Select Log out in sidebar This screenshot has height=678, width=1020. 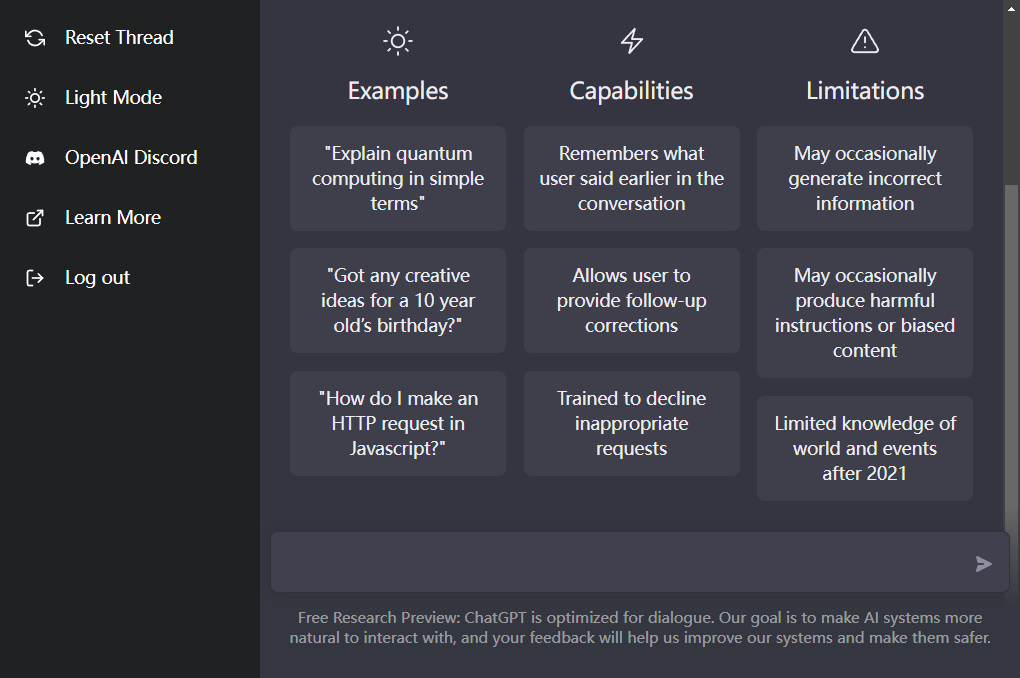point(98,278)
